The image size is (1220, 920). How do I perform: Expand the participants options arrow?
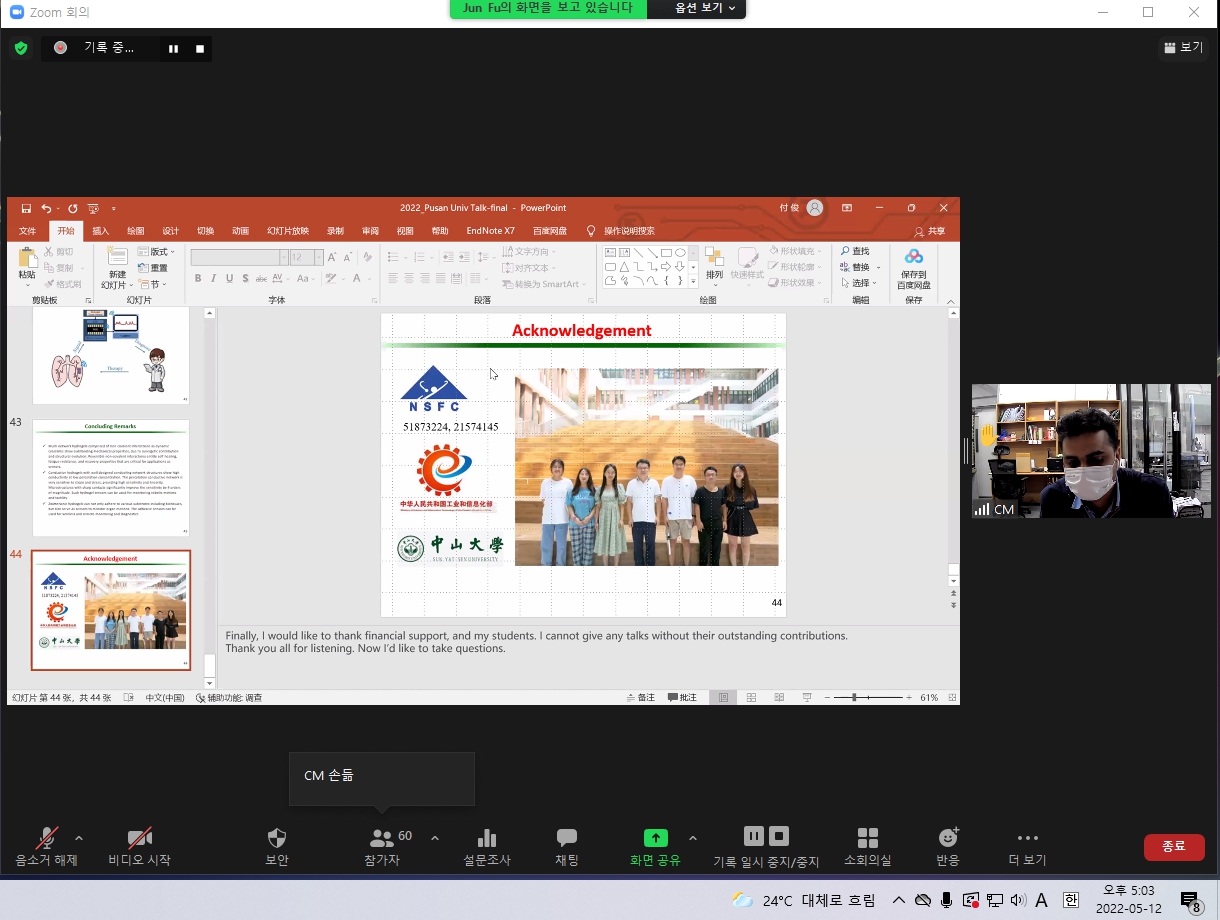point(434,837)
